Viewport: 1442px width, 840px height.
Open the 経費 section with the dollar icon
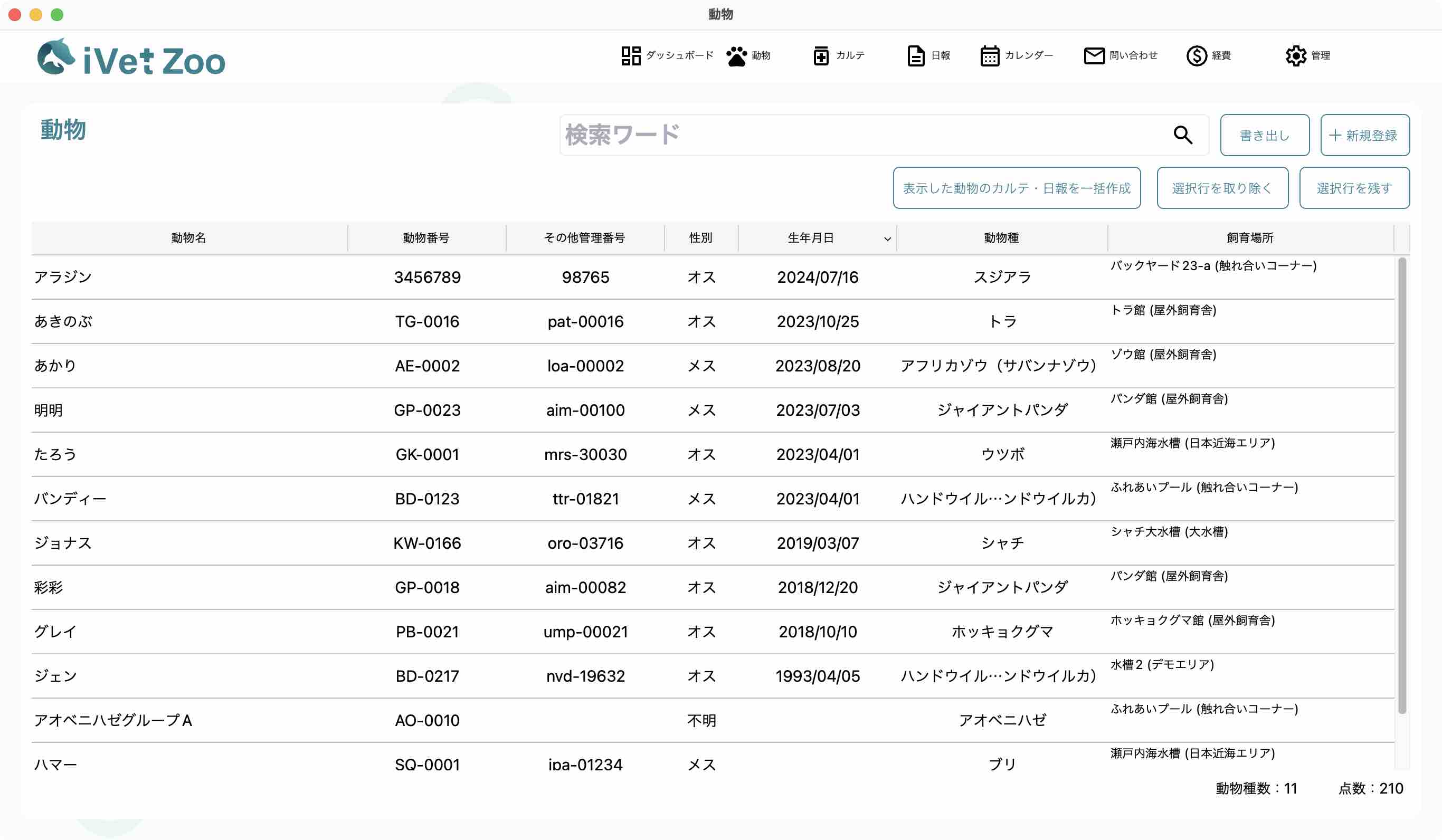1209,55
